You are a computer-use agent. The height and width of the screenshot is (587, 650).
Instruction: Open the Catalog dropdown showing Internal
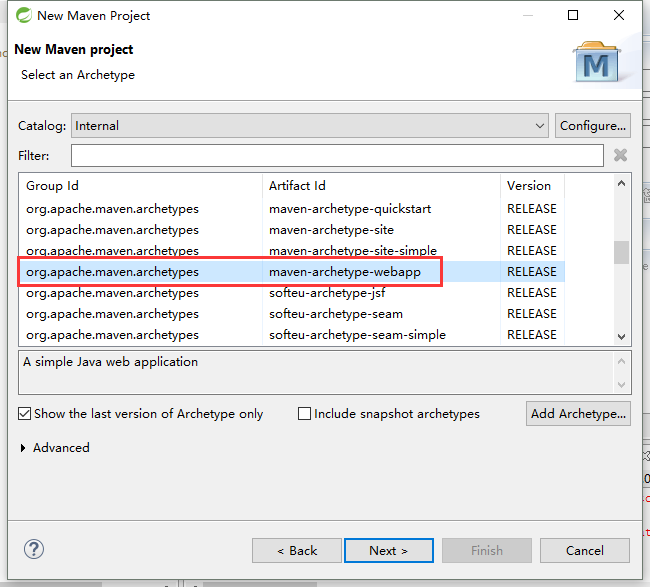310,126
